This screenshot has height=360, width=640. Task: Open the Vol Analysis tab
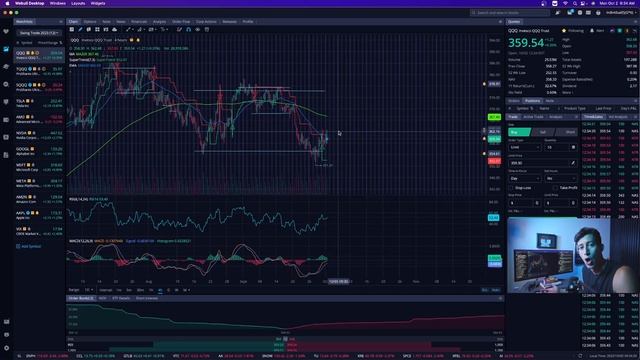(618, 117)
